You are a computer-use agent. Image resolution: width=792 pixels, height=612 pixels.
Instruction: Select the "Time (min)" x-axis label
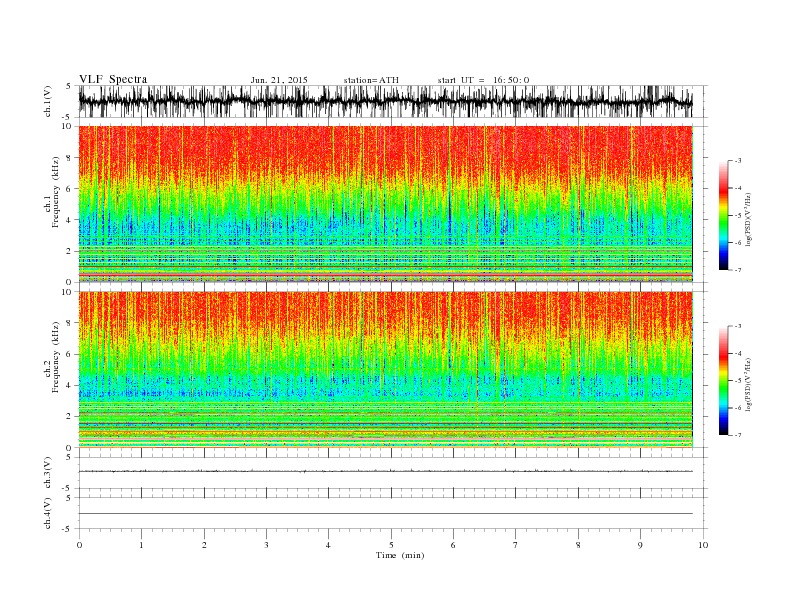400,555
